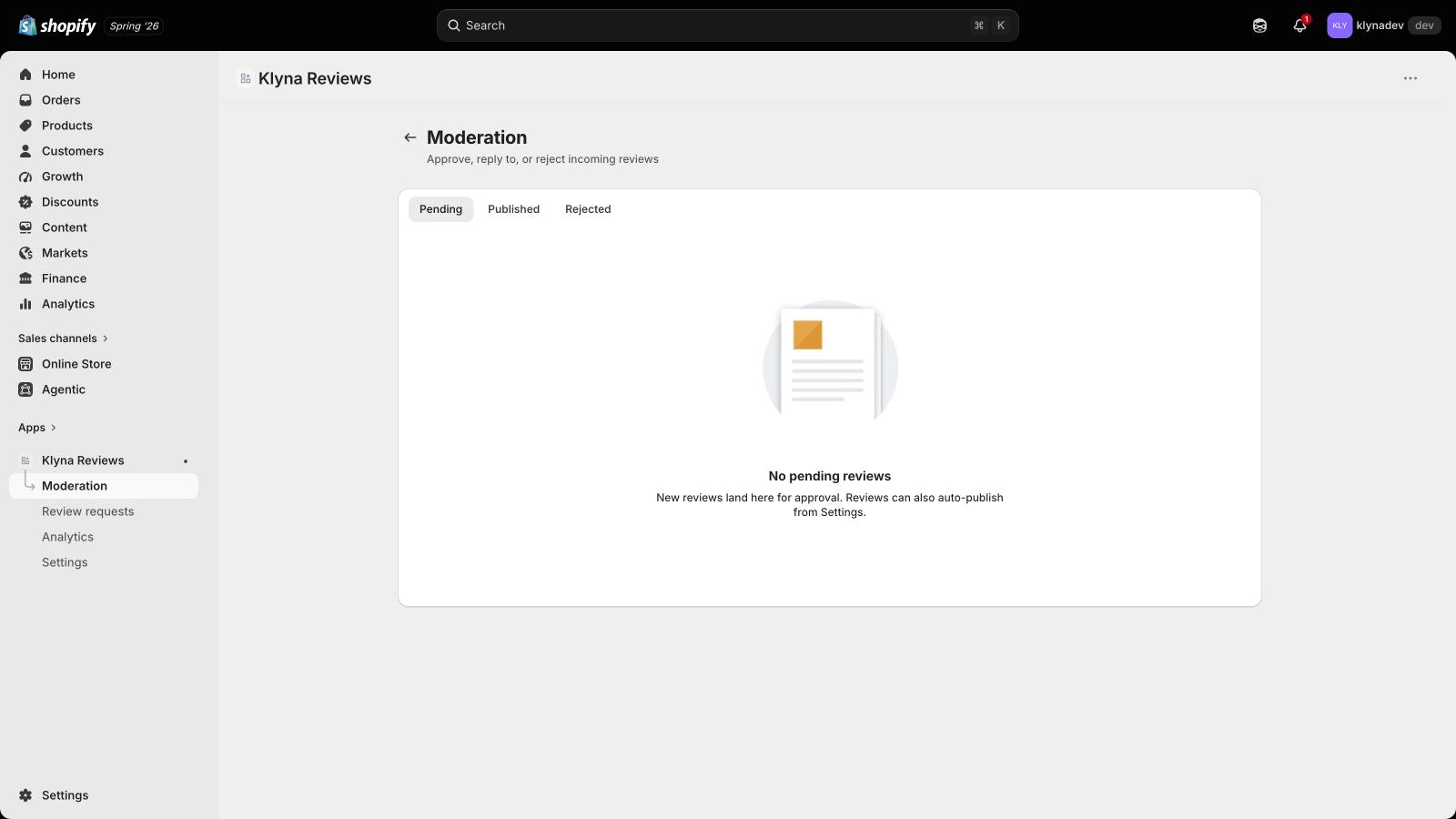Expand the Sales channels section
The width and height of the screenshot is (1456, 819).
pyautogui.click(x=63, y=339)
